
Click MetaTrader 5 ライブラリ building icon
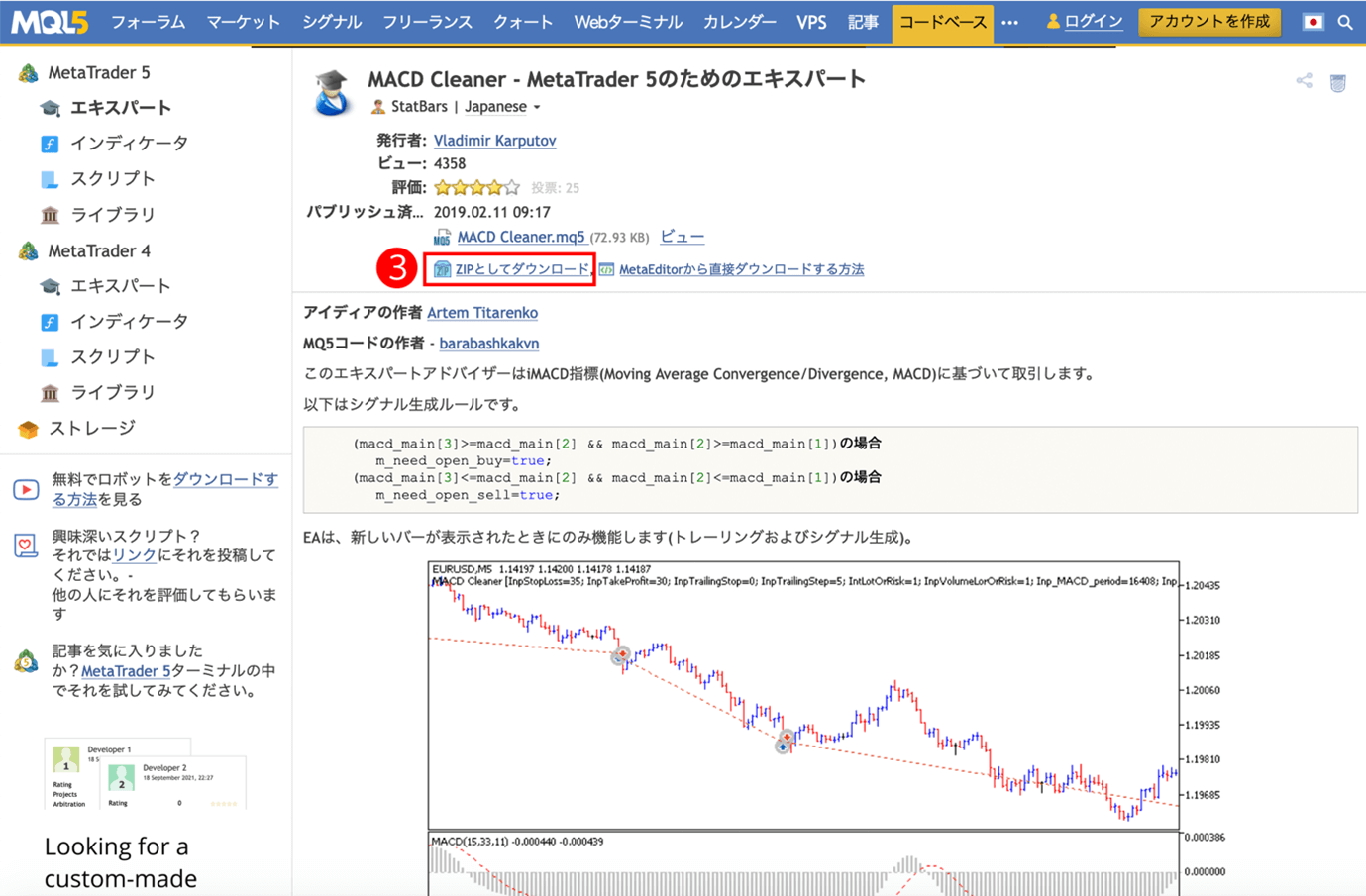click(x=50, y=215)
